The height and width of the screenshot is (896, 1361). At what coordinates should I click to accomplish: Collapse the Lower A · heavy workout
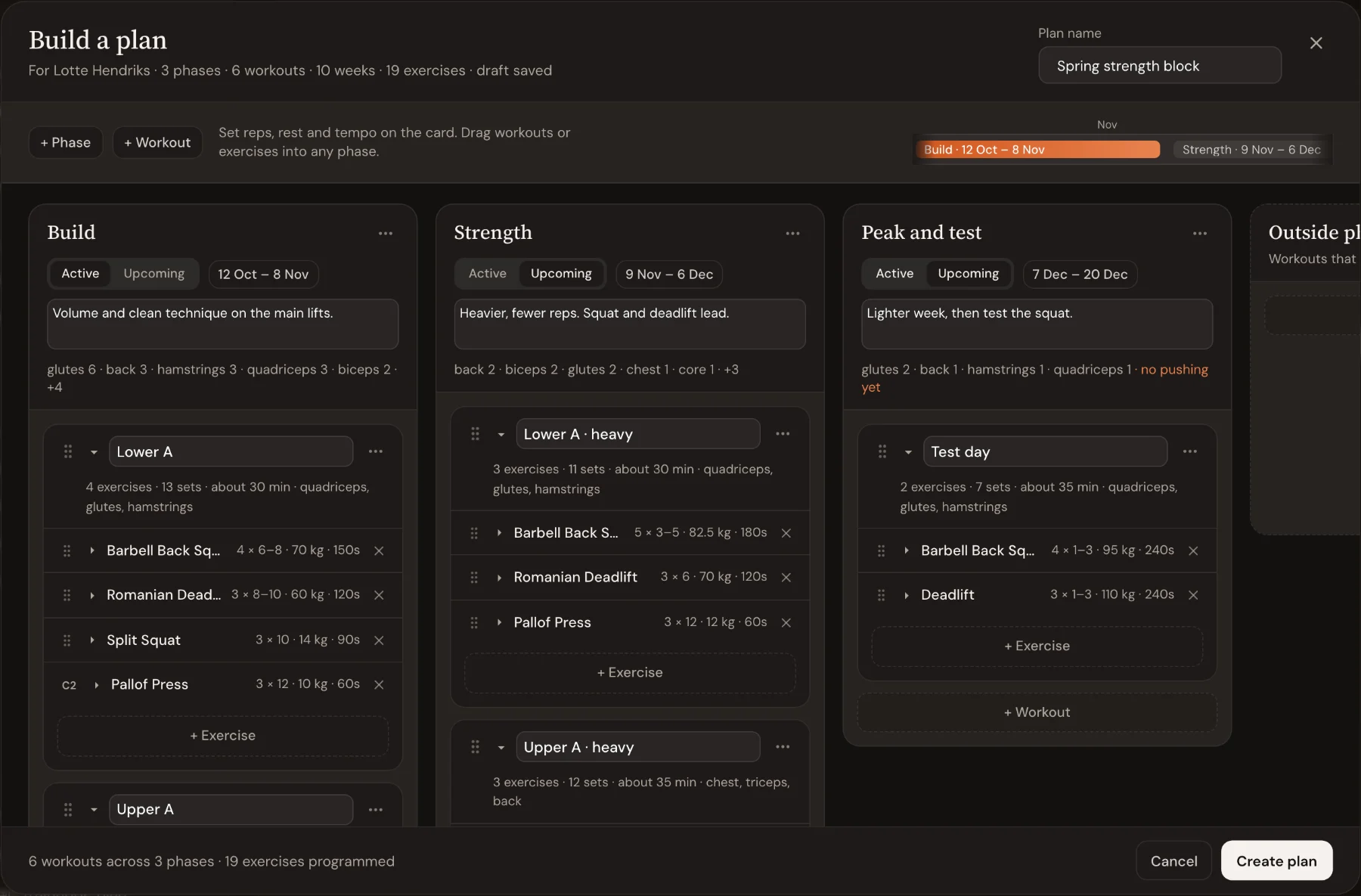click(501, 434)
